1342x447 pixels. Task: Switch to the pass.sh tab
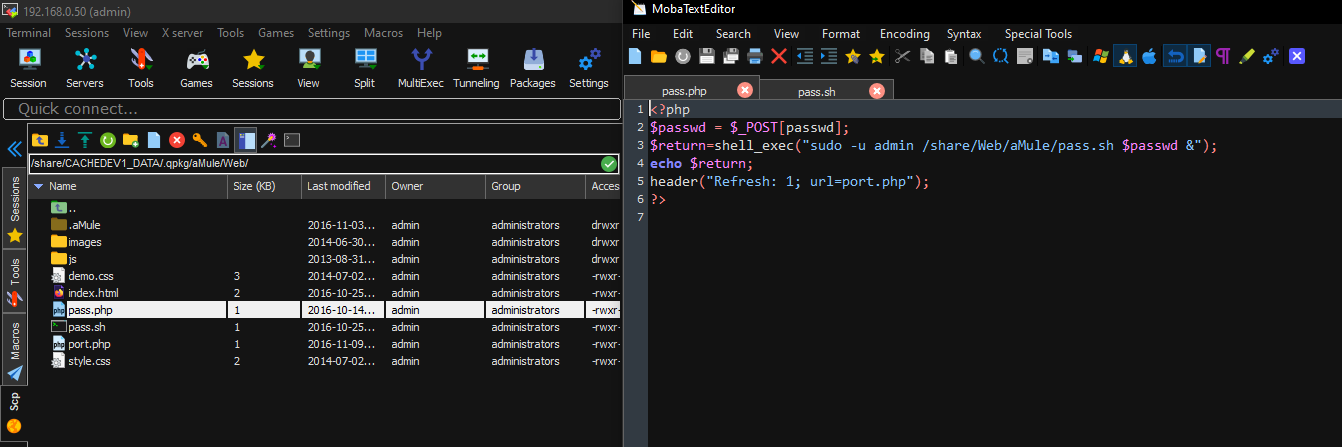[816, 92]
